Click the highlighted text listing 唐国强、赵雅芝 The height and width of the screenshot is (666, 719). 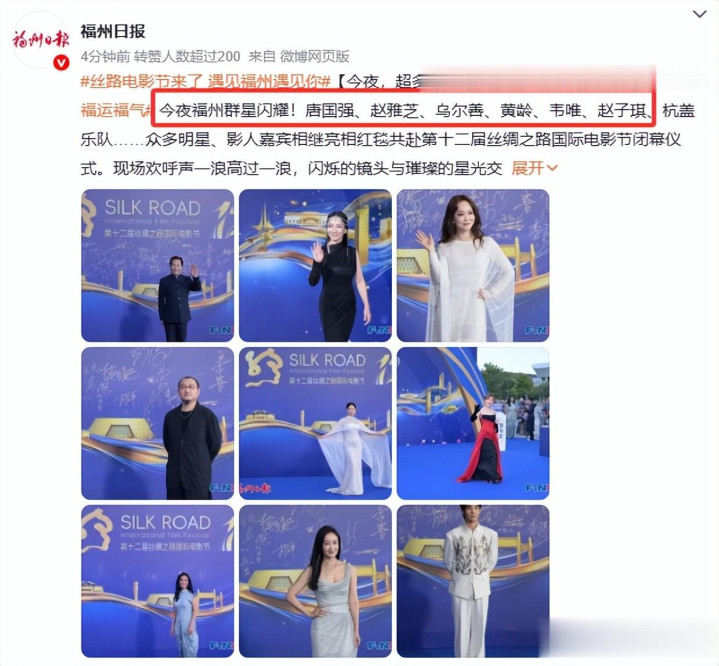[404, 110]
